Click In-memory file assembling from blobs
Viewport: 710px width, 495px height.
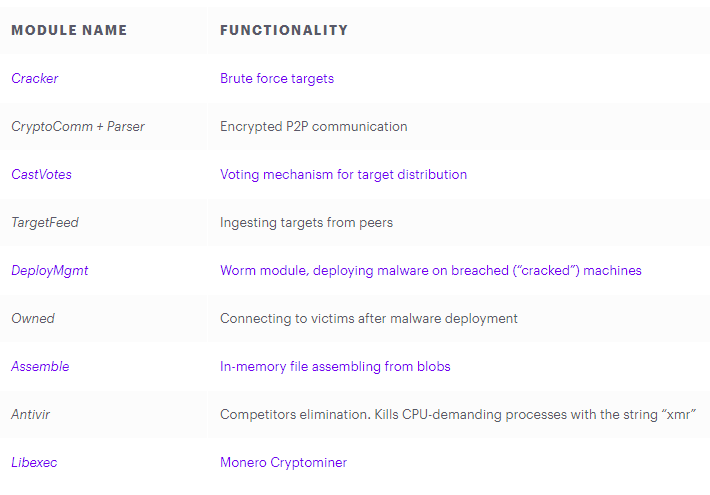coord(335,367)
